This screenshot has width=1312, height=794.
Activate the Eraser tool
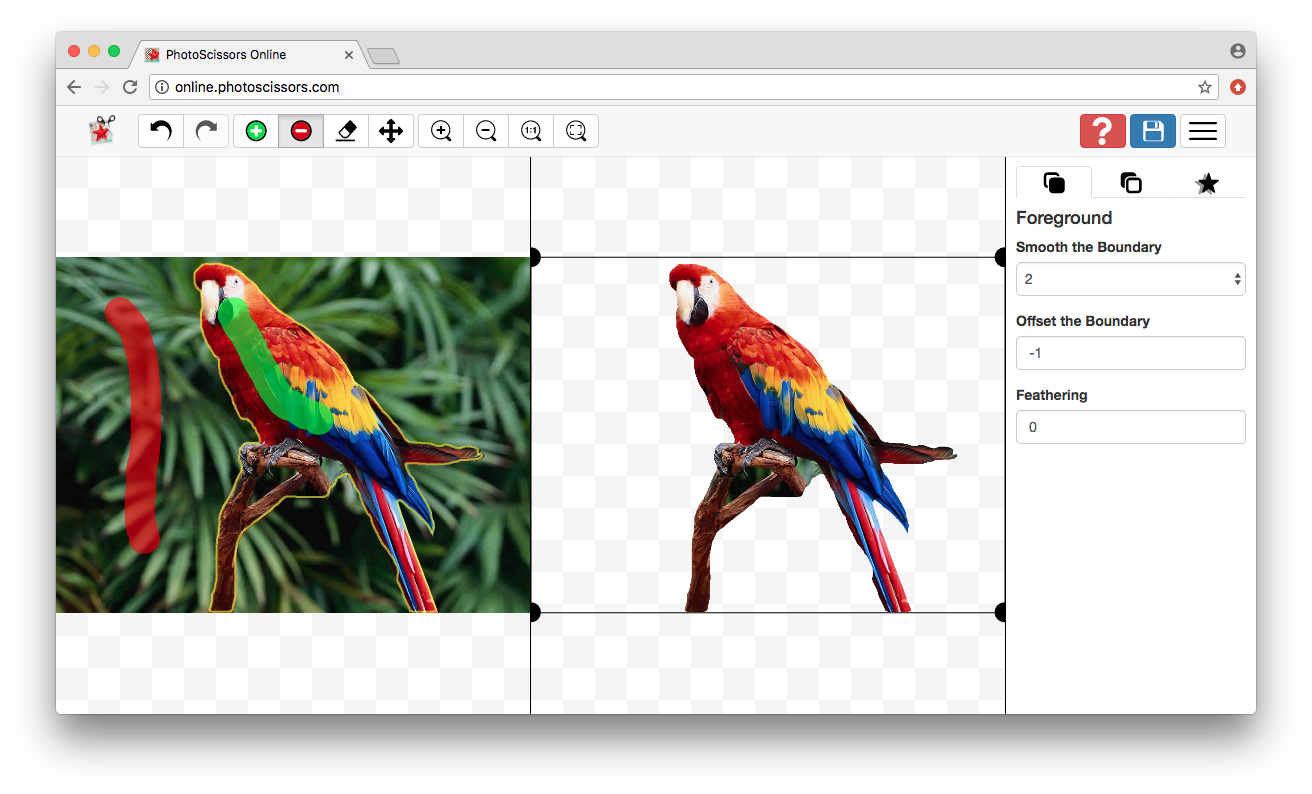[346, 131]
